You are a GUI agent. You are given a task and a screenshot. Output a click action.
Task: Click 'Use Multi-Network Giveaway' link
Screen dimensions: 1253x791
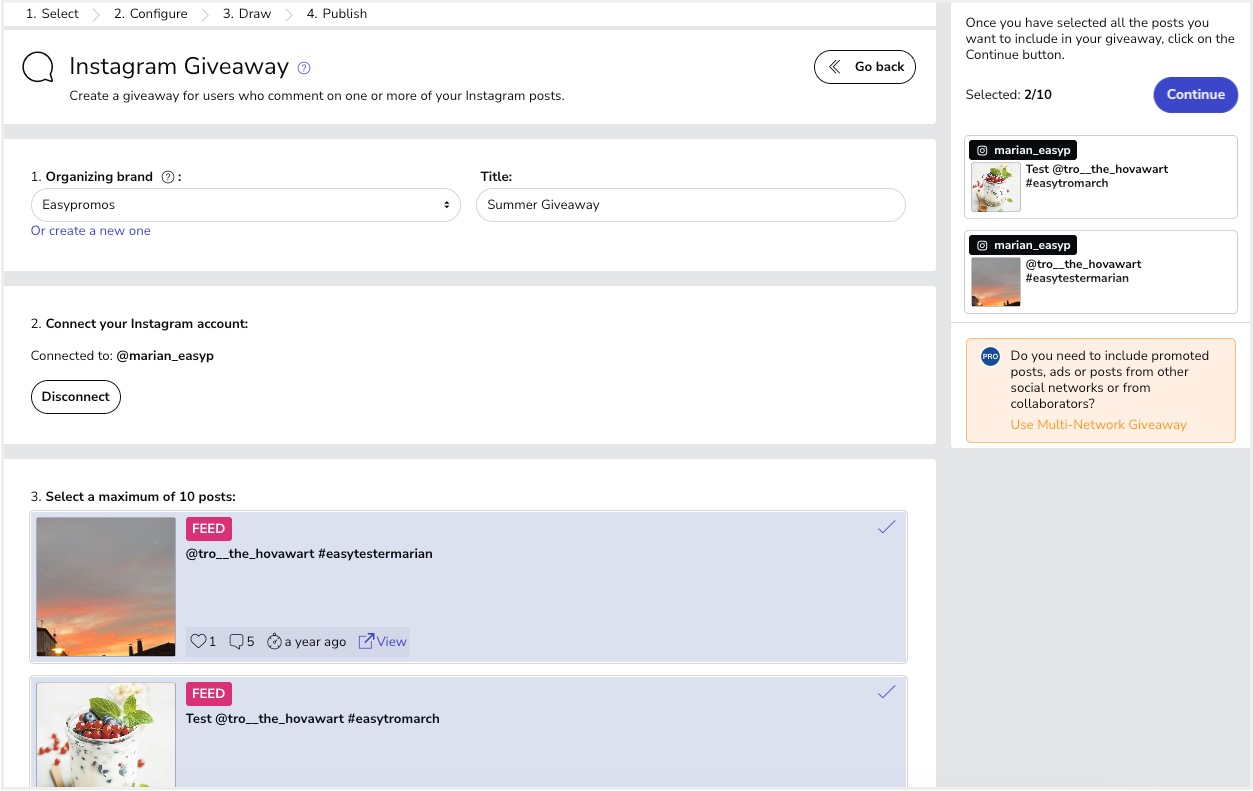click(x=1098, y=425)
